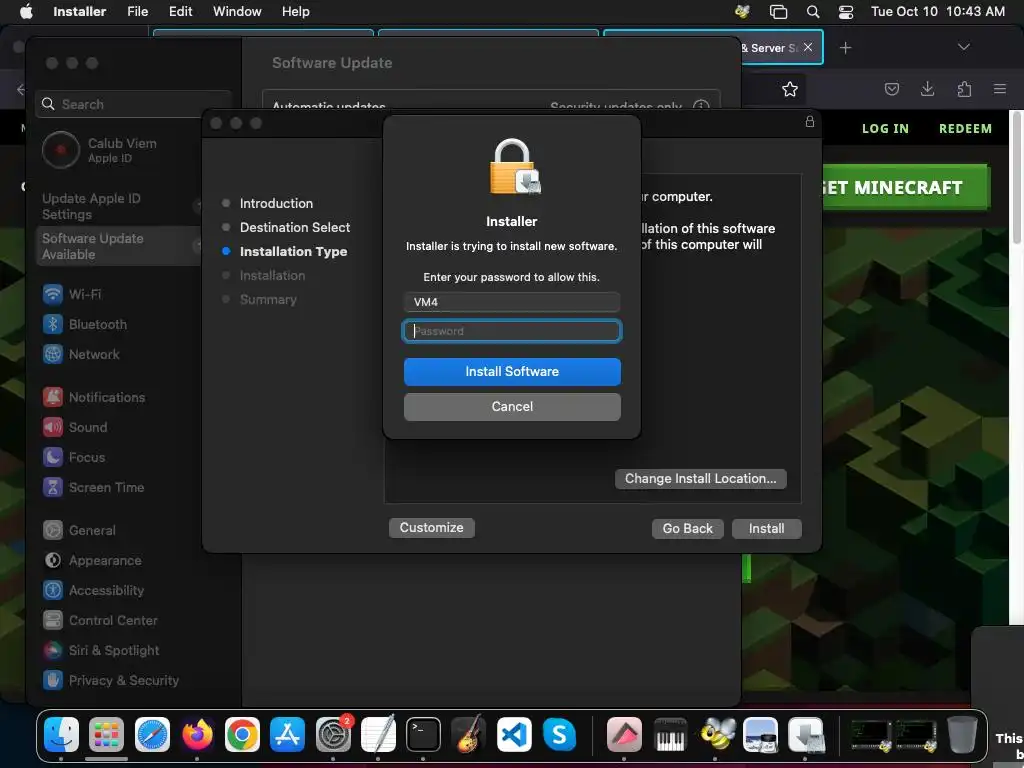Open Finder from the Dock
Viewport: 1024px width, 768px height.
point(61,734)
